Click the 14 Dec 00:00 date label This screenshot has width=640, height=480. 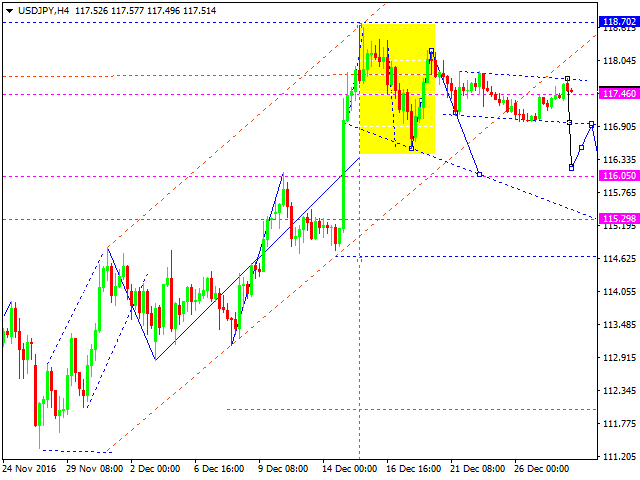(349, 469)
